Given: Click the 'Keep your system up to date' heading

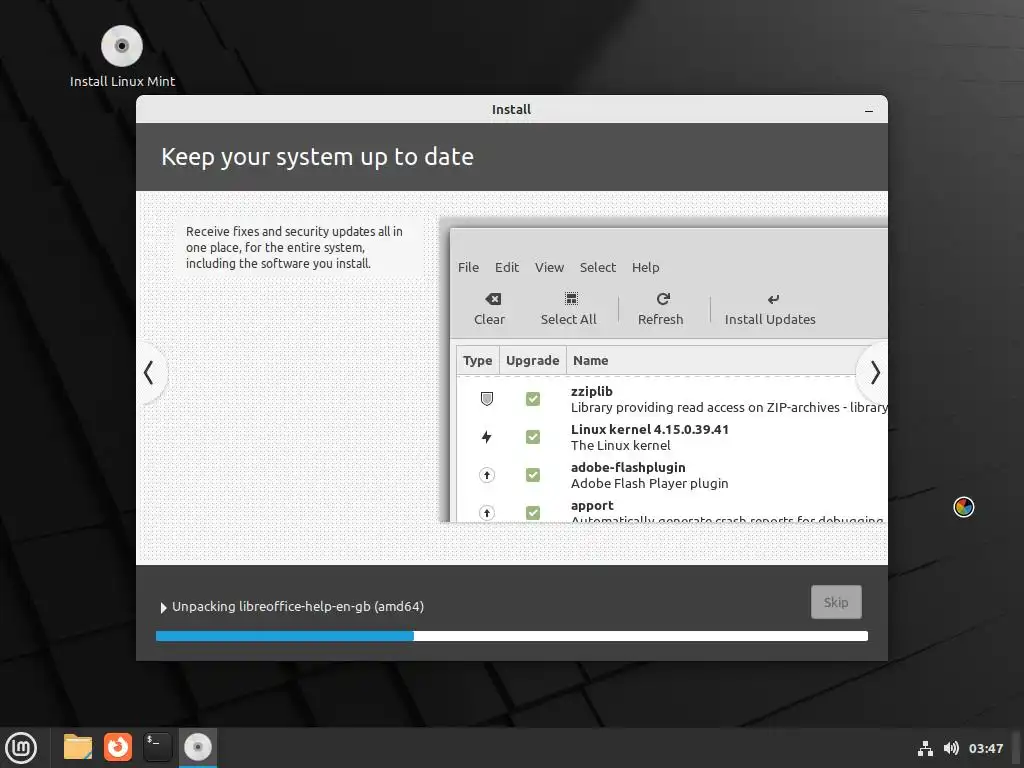Looking at the screenshot, I should click(x=317, y=157).
